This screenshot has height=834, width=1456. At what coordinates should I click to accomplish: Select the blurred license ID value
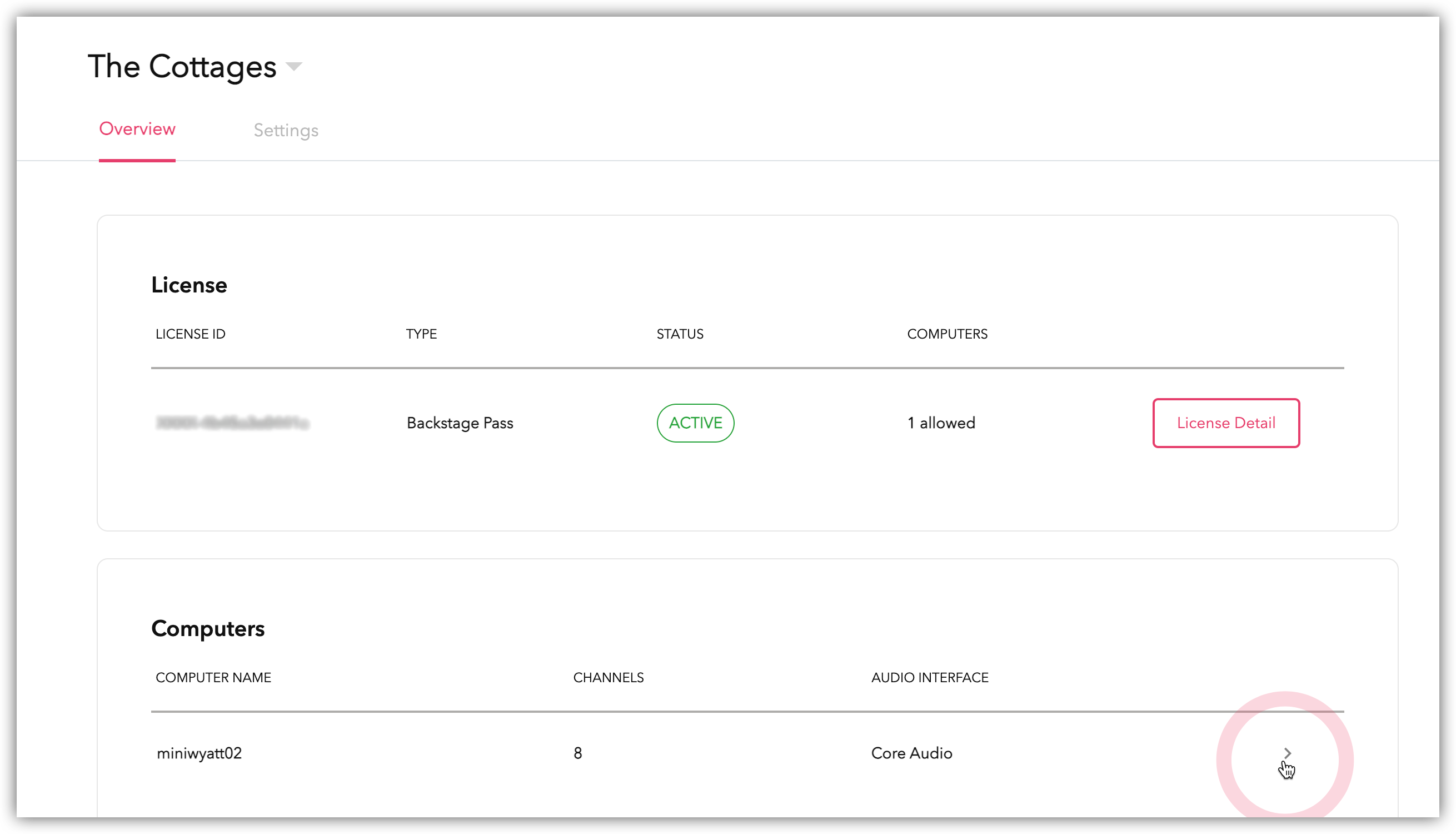click(232, 423)
